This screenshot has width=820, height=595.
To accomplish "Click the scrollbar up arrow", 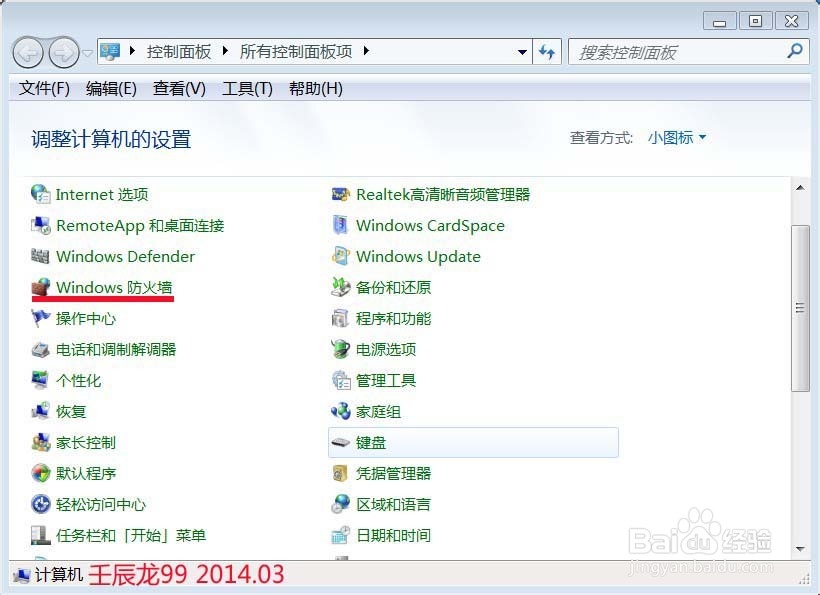I will (800, 188).
